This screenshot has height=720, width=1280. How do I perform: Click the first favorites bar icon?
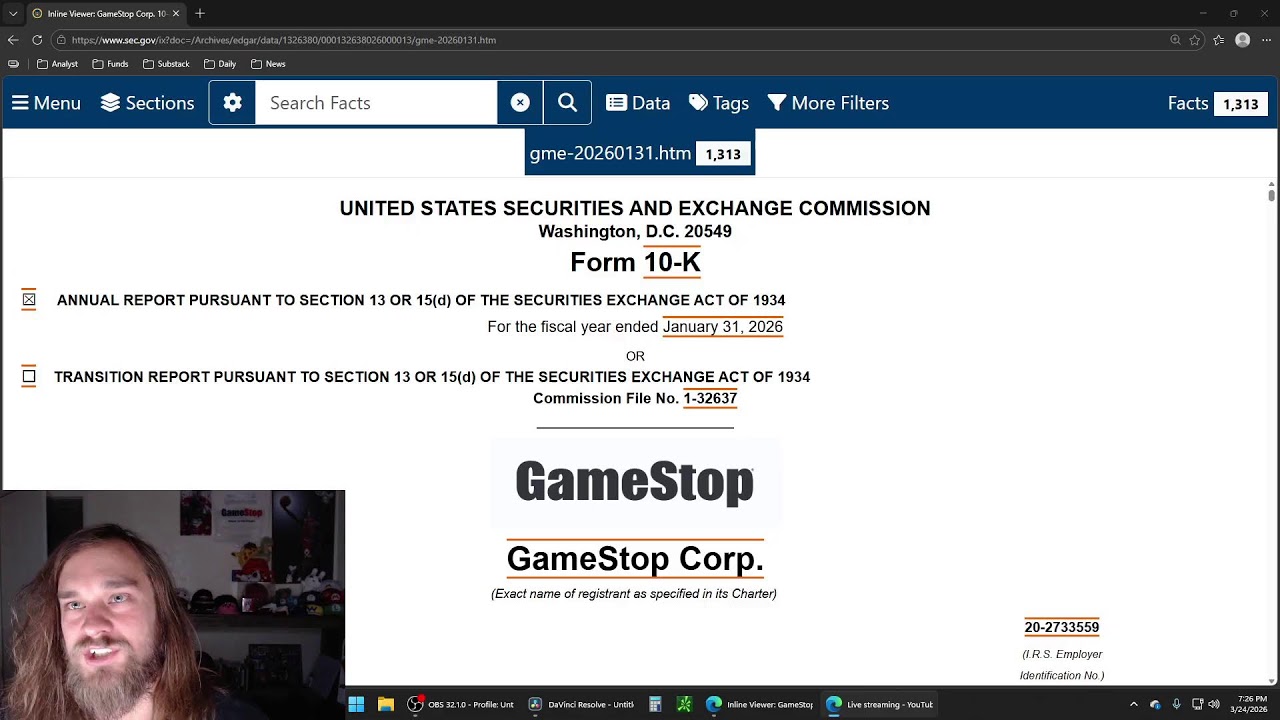[13, 64]
